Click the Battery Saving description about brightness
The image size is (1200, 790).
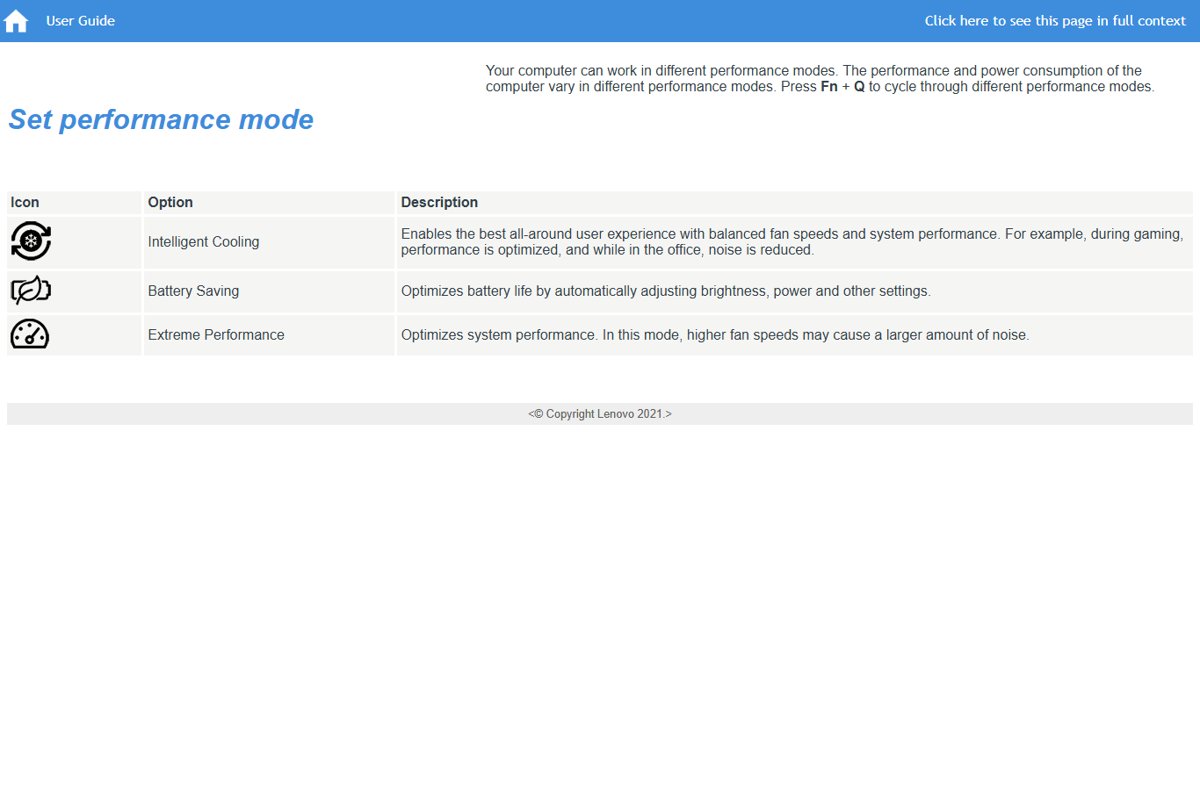[666, 291]
